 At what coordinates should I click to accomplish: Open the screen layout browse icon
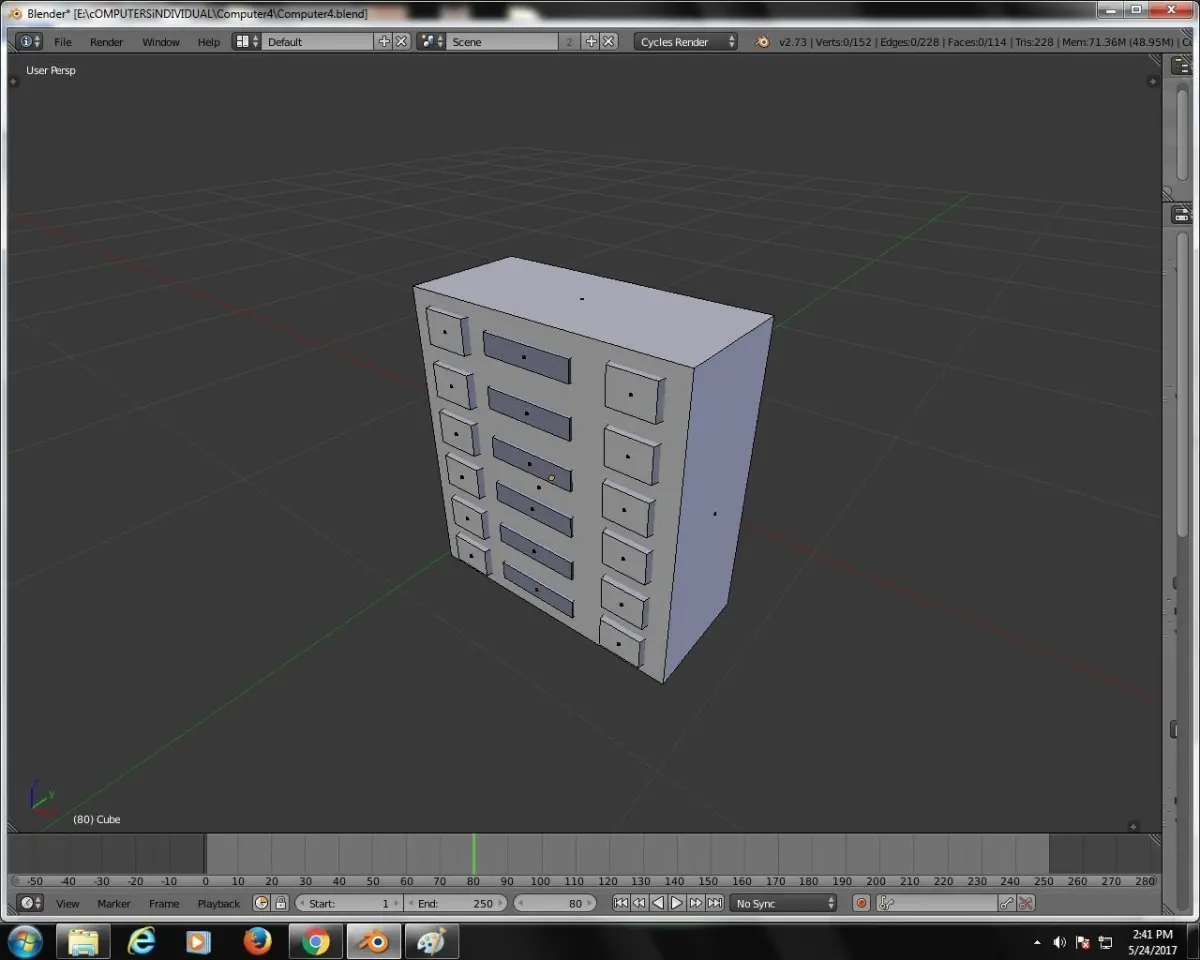pos(247,42)
